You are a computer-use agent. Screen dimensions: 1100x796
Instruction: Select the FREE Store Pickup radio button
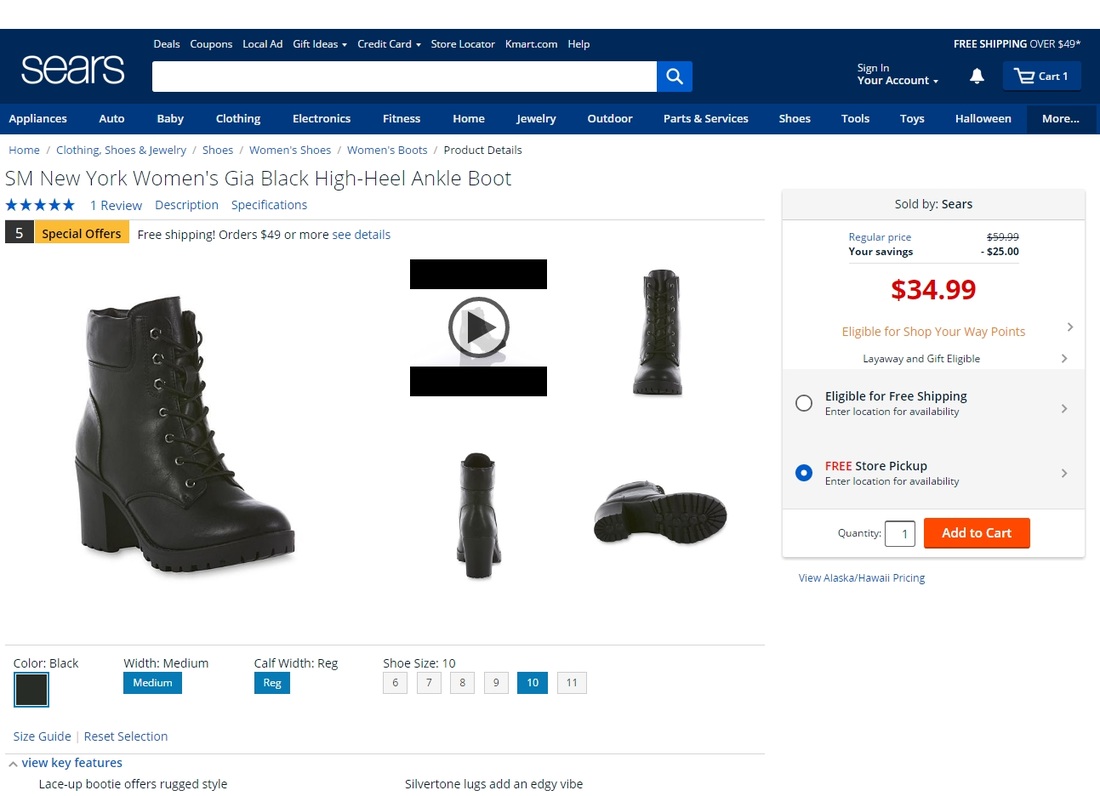click(804, 473)
